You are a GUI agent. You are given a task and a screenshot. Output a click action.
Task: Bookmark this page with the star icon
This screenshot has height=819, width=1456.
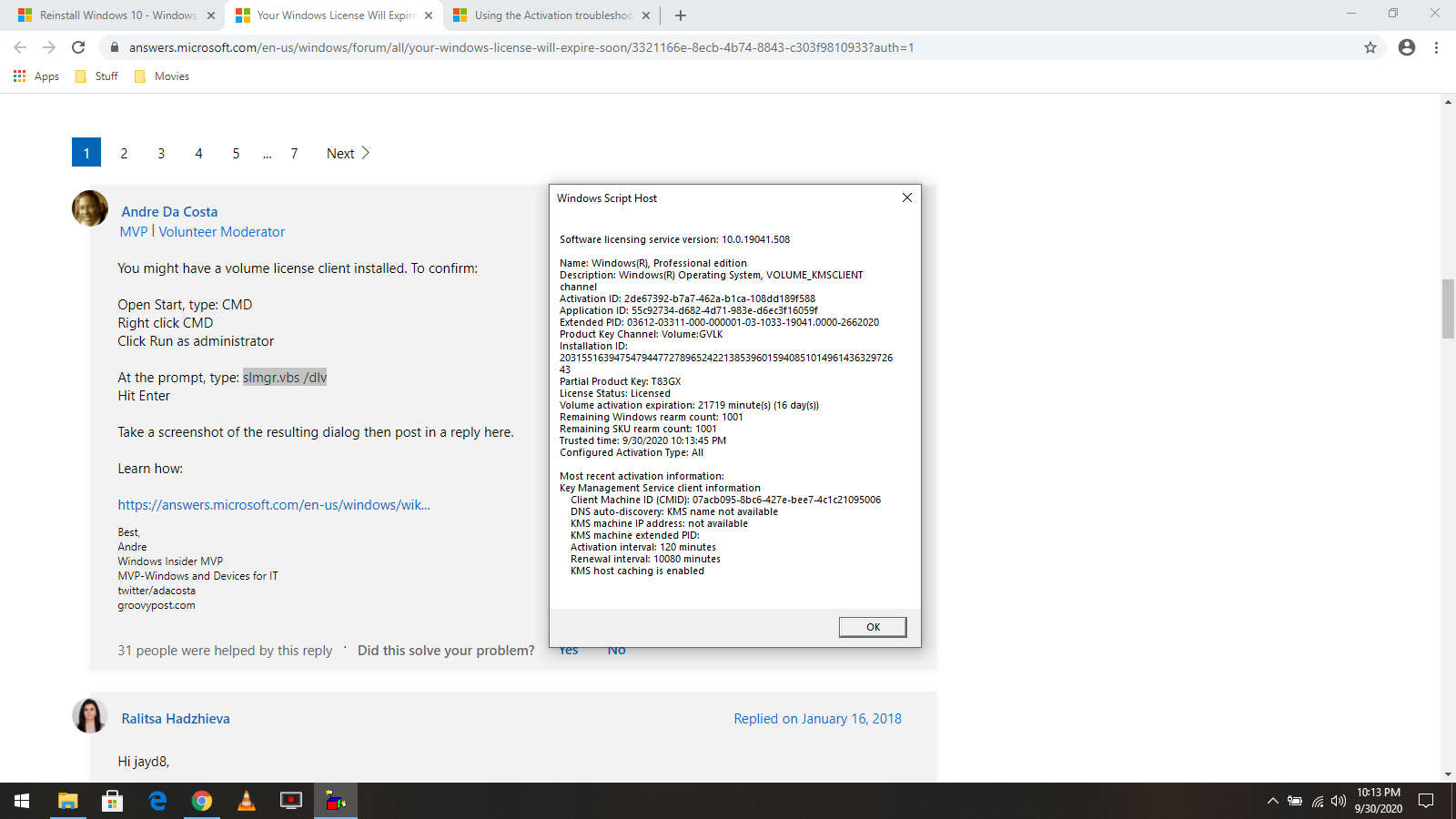1370,47
